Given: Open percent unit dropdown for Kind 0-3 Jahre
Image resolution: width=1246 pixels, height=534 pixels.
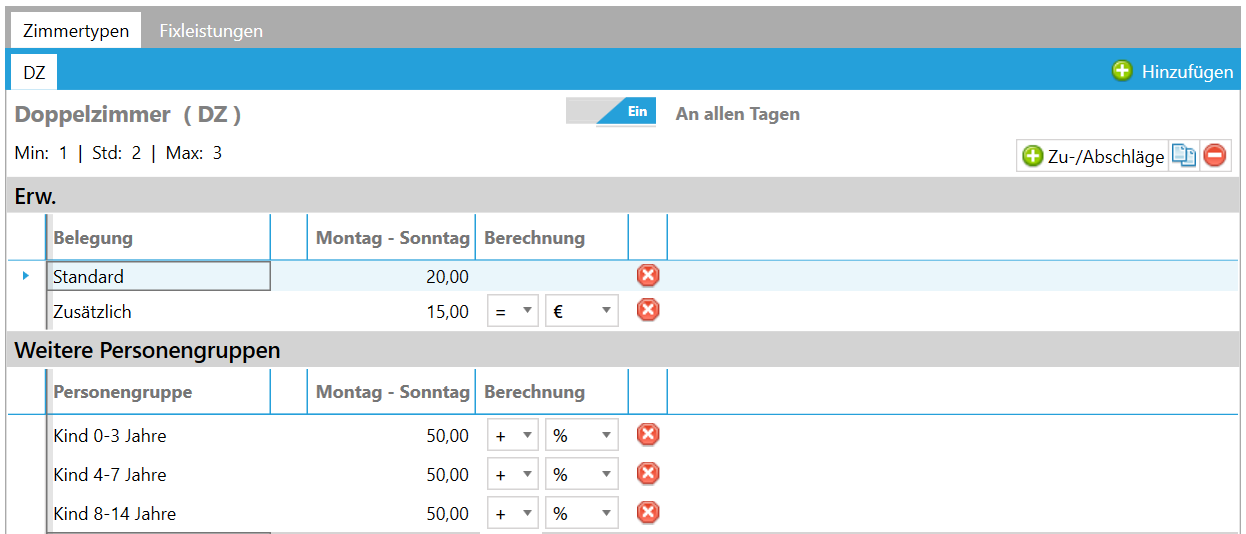Looking at the screenshot, I should coord(582,435).
